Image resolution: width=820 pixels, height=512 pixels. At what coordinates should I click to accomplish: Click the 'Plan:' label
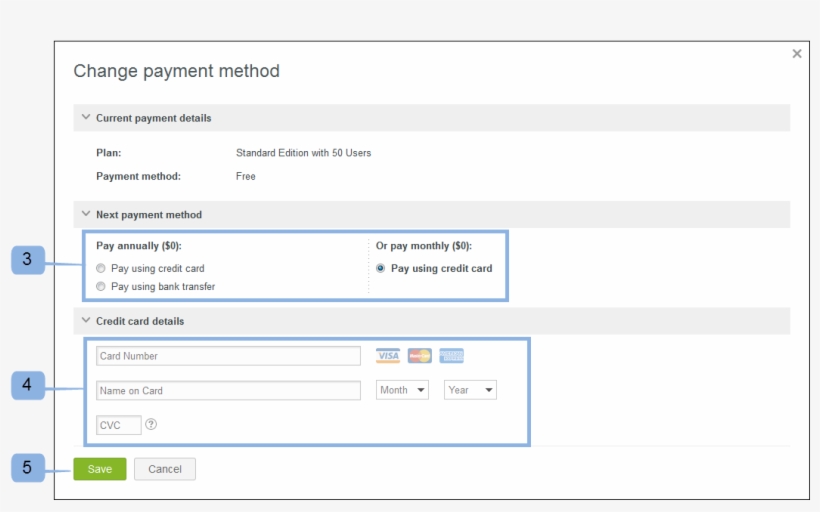(x=109, y=153)
